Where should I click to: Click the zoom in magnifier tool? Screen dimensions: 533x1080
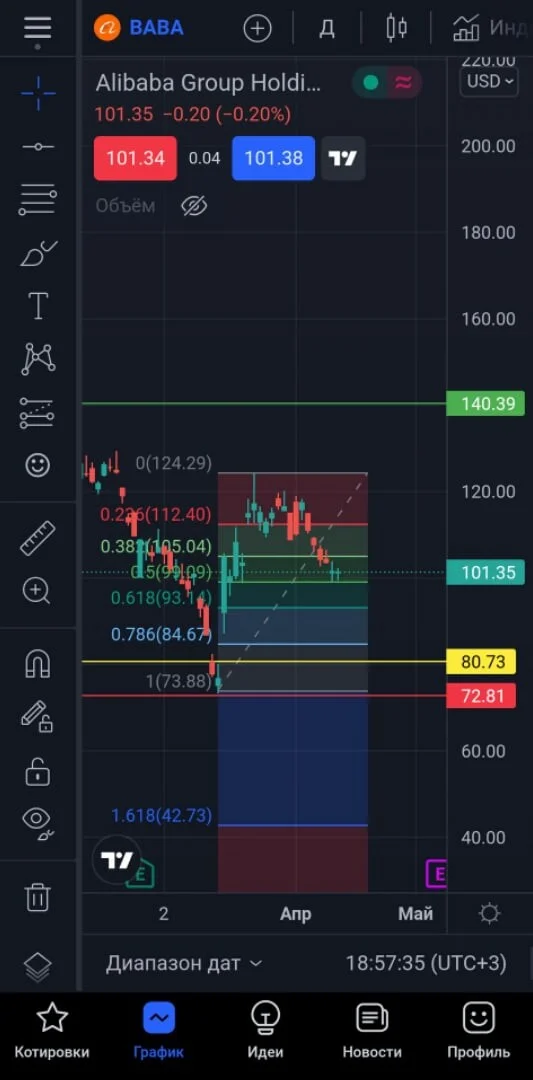(37, 590)
